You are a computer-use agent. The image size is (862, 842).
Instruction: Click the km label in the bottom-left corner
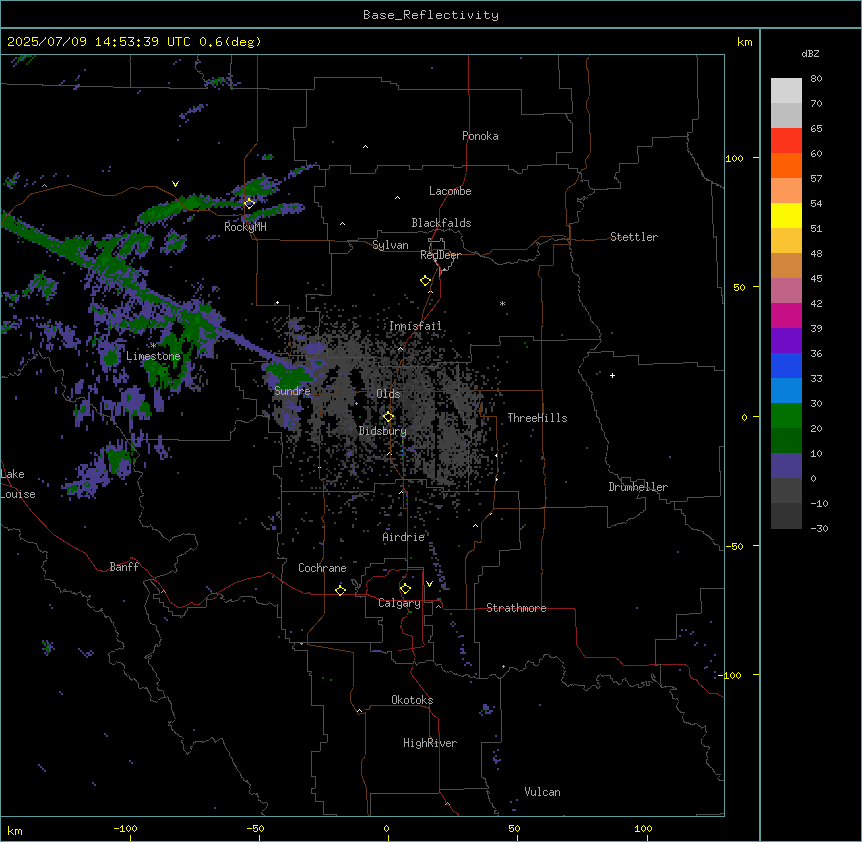coord(15,830)
